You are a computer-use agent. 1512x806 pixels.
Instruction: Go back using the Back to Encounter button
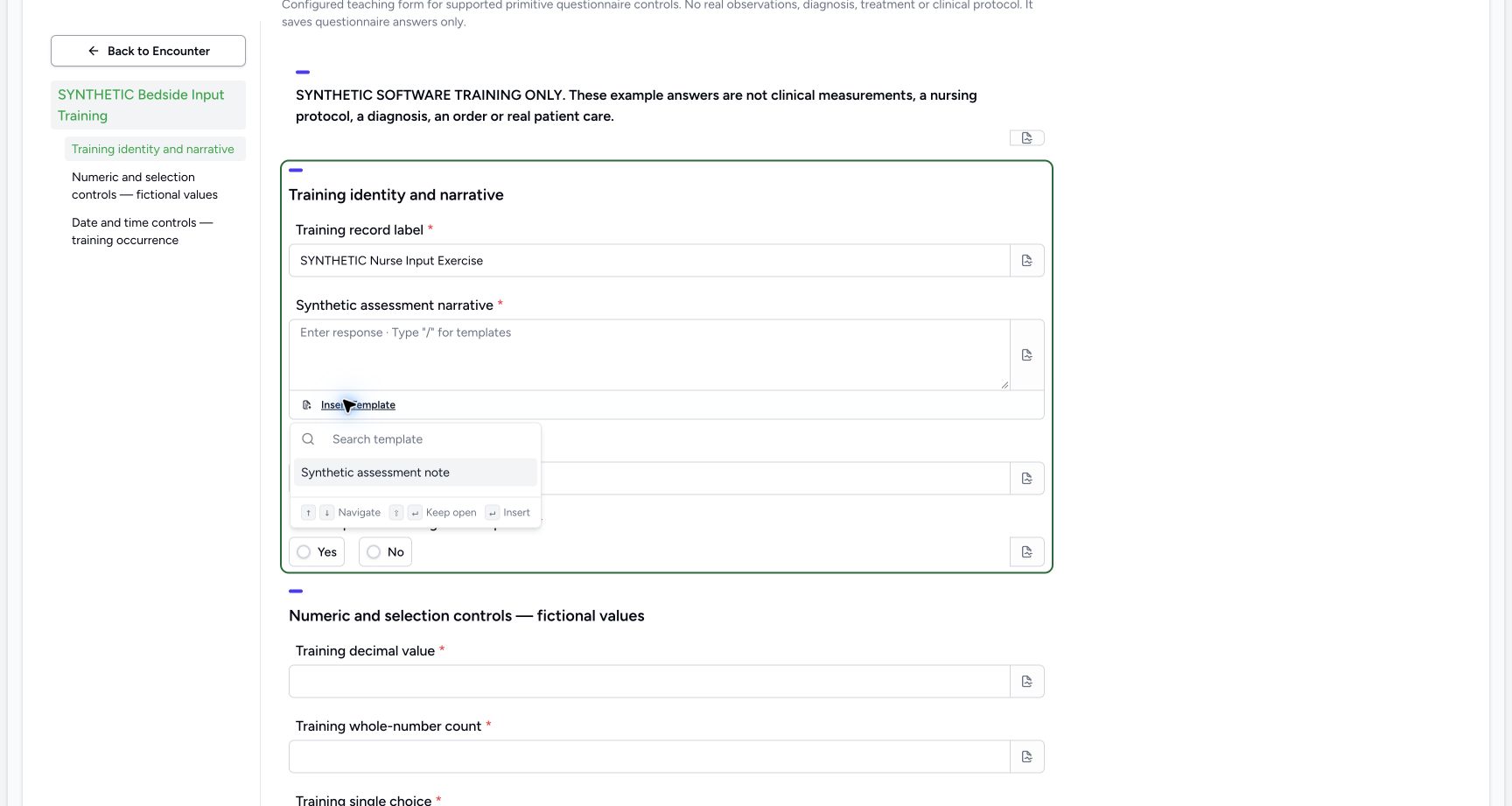(x=148, y=51)
